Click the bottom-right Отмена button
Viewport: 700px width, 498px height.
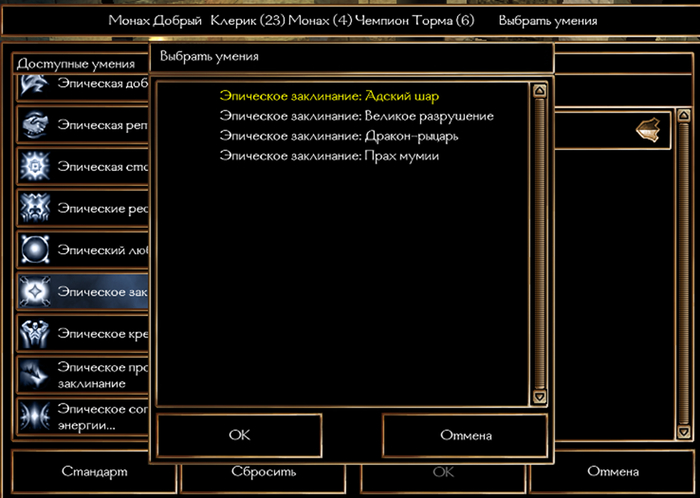click(612, 471)
